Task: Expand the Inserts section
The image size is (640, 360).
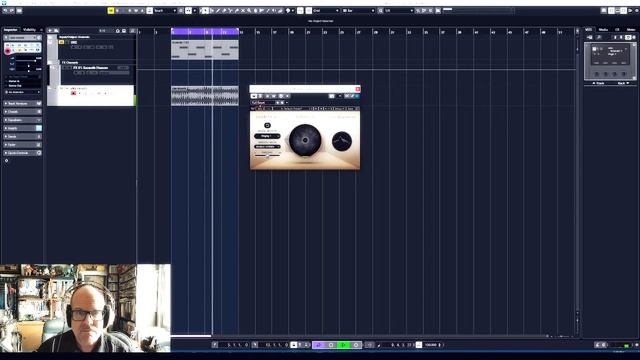Action: point(22,128)
